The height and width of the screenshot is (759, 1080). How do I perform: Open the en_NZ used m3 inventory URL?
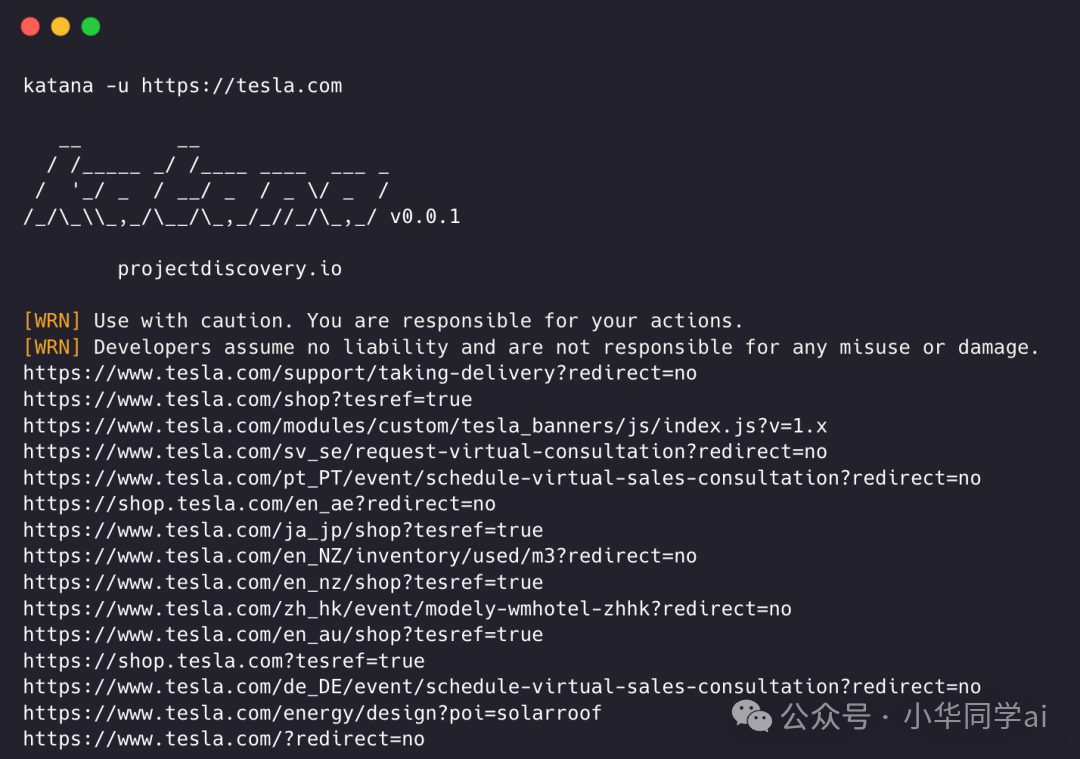coord(360,556)
